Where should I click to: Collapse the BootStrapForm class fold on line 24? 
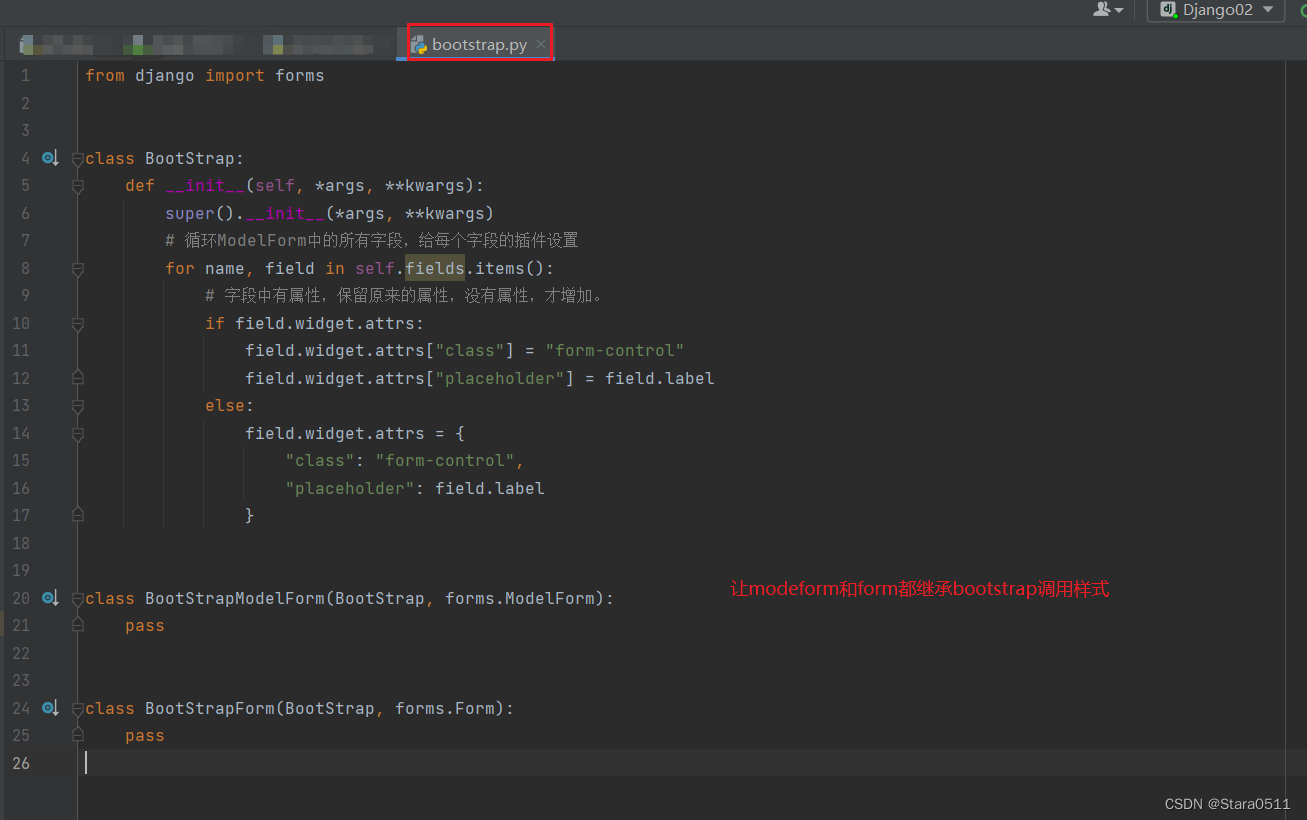(78, 709)
